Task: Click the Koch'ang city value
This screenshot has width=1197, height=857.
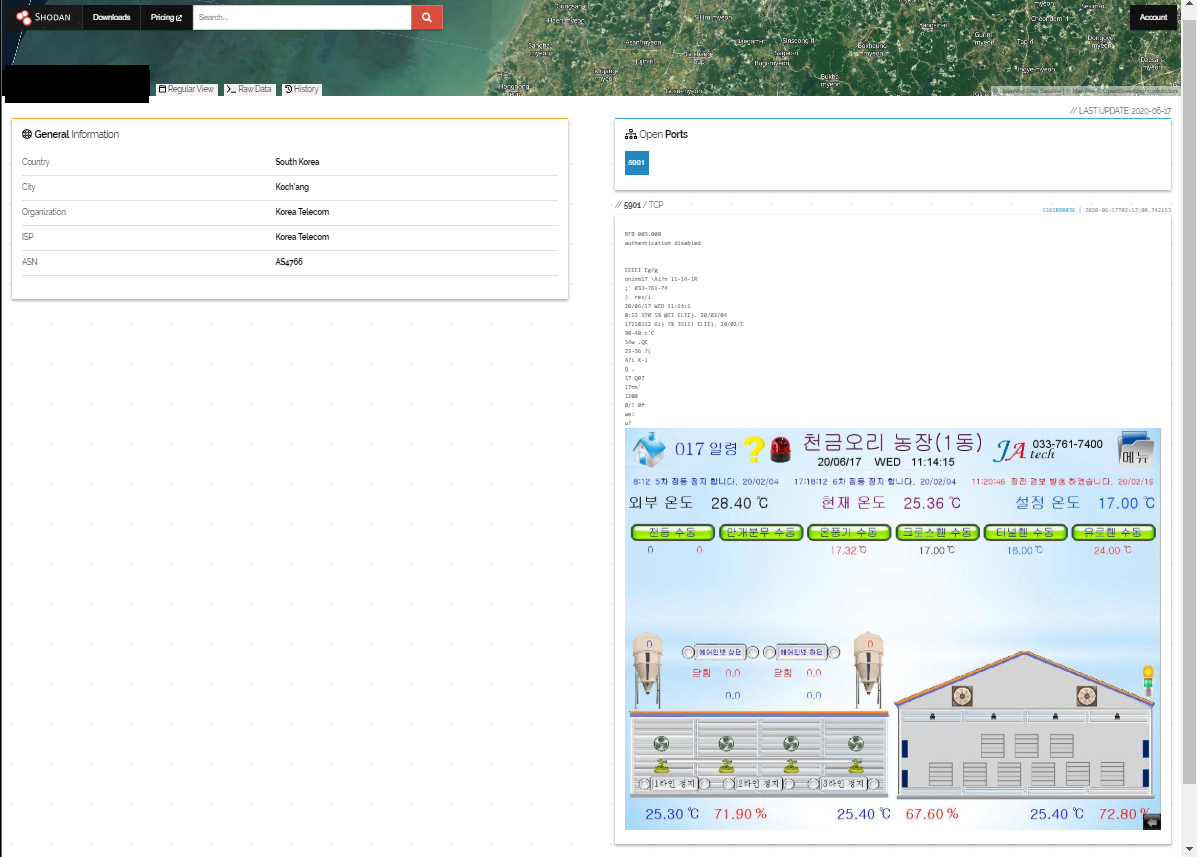Action: [292, 187]
